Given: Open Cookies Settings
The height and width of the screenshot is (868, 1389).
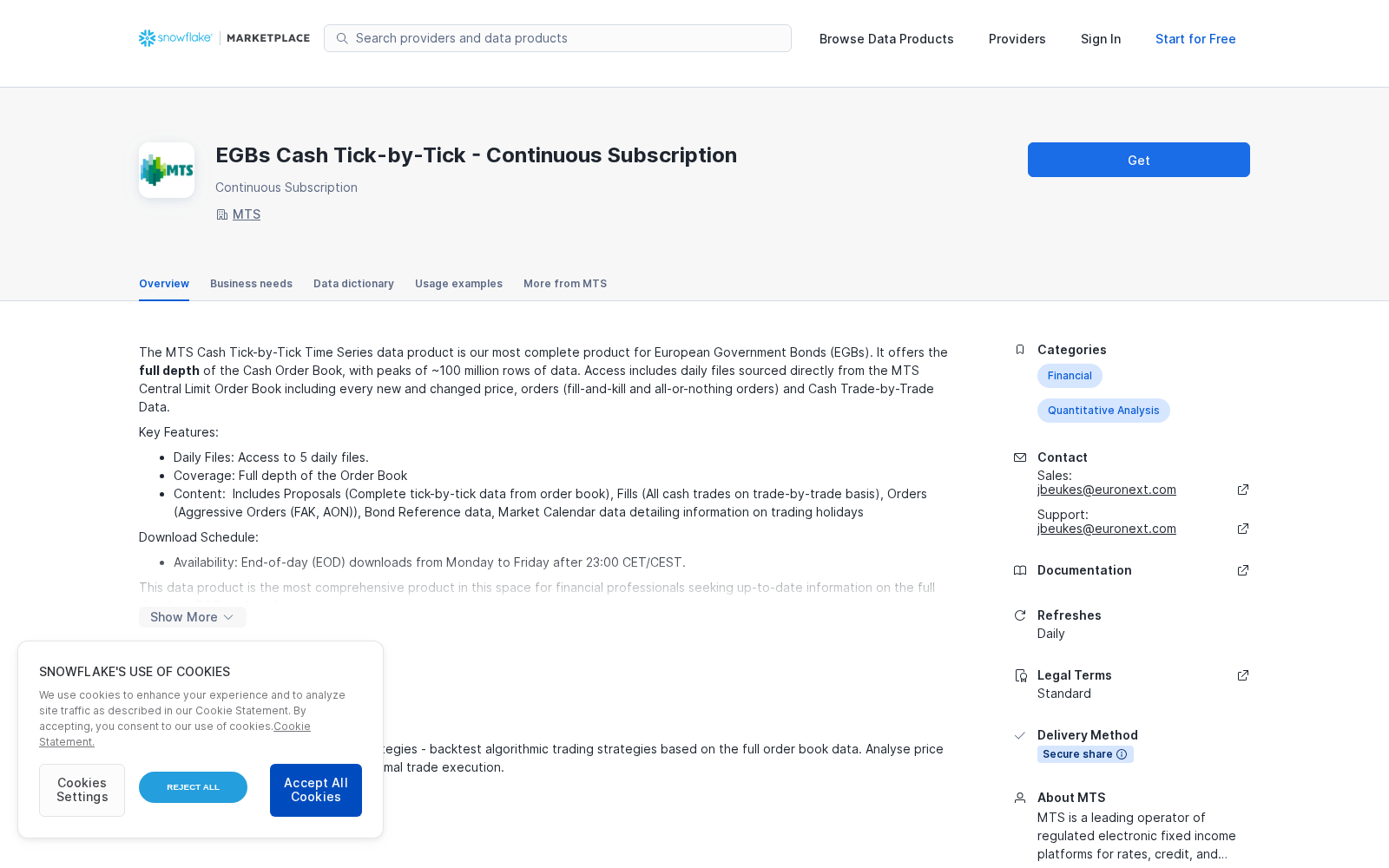Looking at the screenshot, I should pyautogui.click(x=82, y=790).
